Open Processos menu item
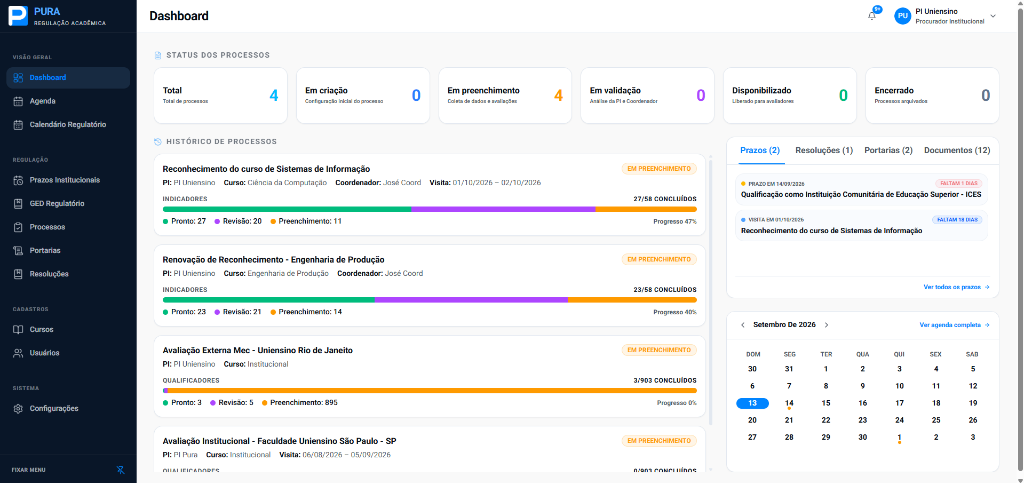 (68, 227)
